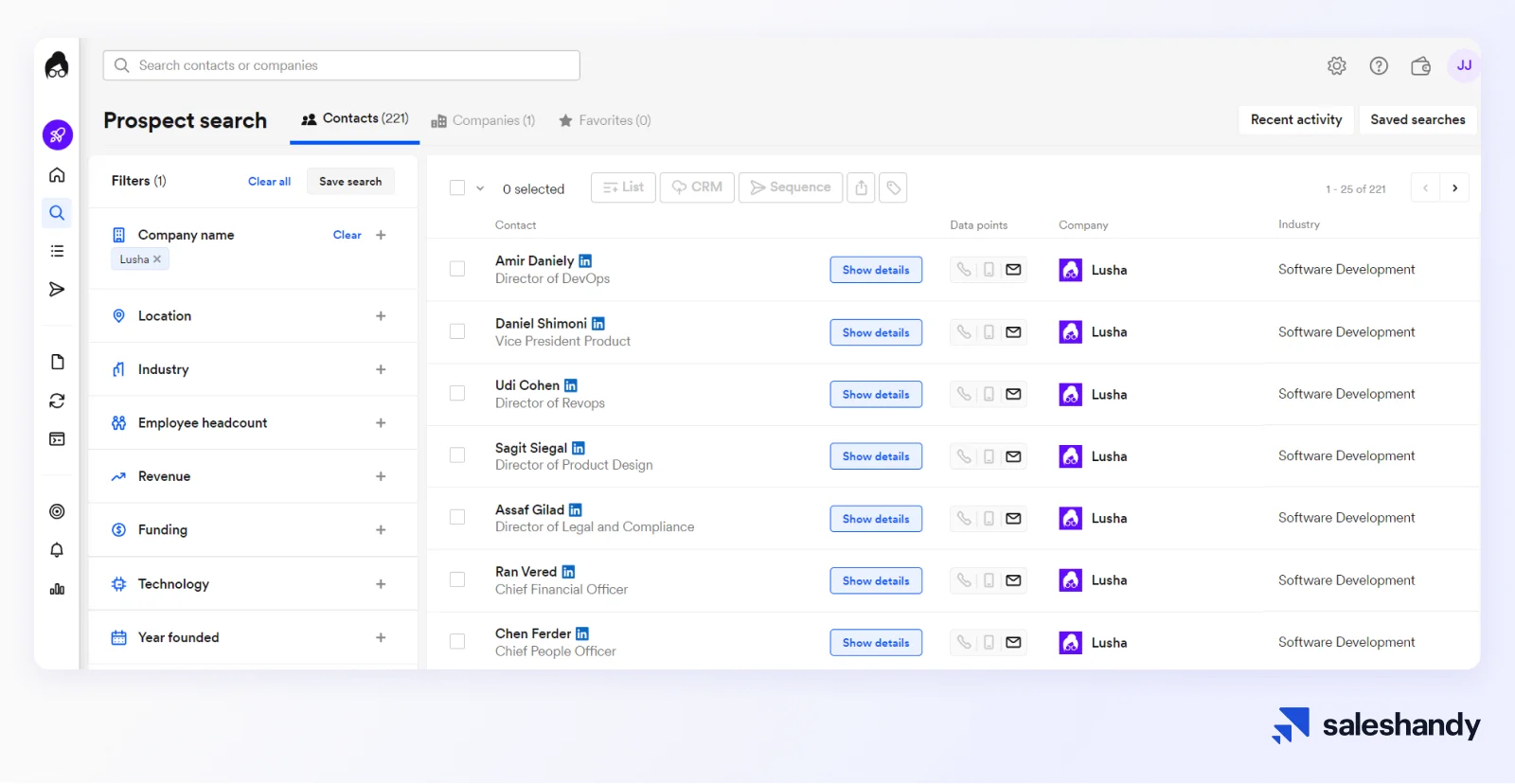Go to next results page
1515x784 pixels.
pos(1454,188)
